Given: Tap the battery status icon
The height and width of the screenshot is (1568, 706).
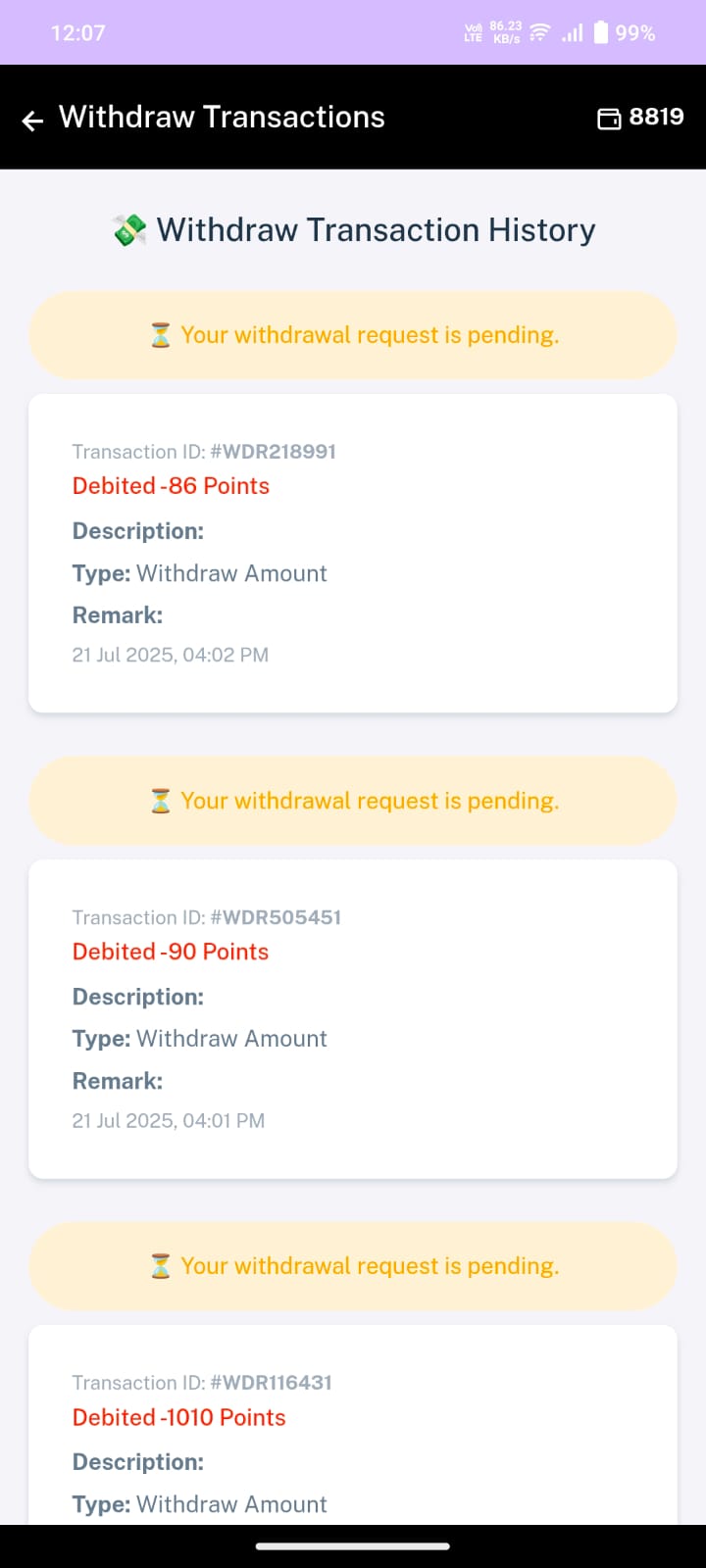Looking at the screenshot, I should [601, 32].
